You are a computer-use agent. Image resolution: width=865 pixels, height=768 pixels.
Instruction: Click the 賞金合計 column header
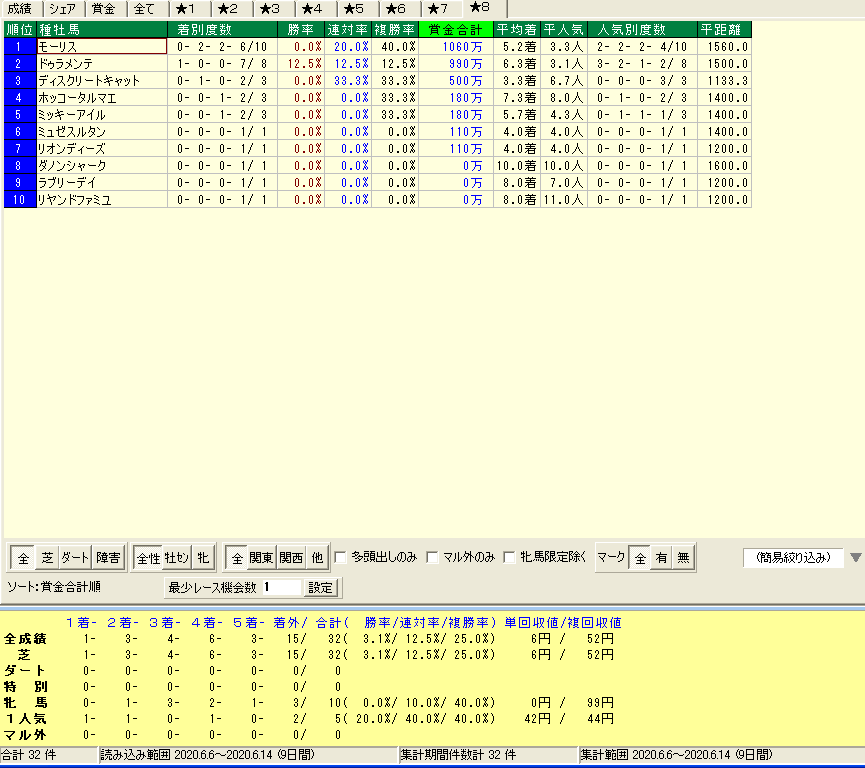tap(456, 29)
